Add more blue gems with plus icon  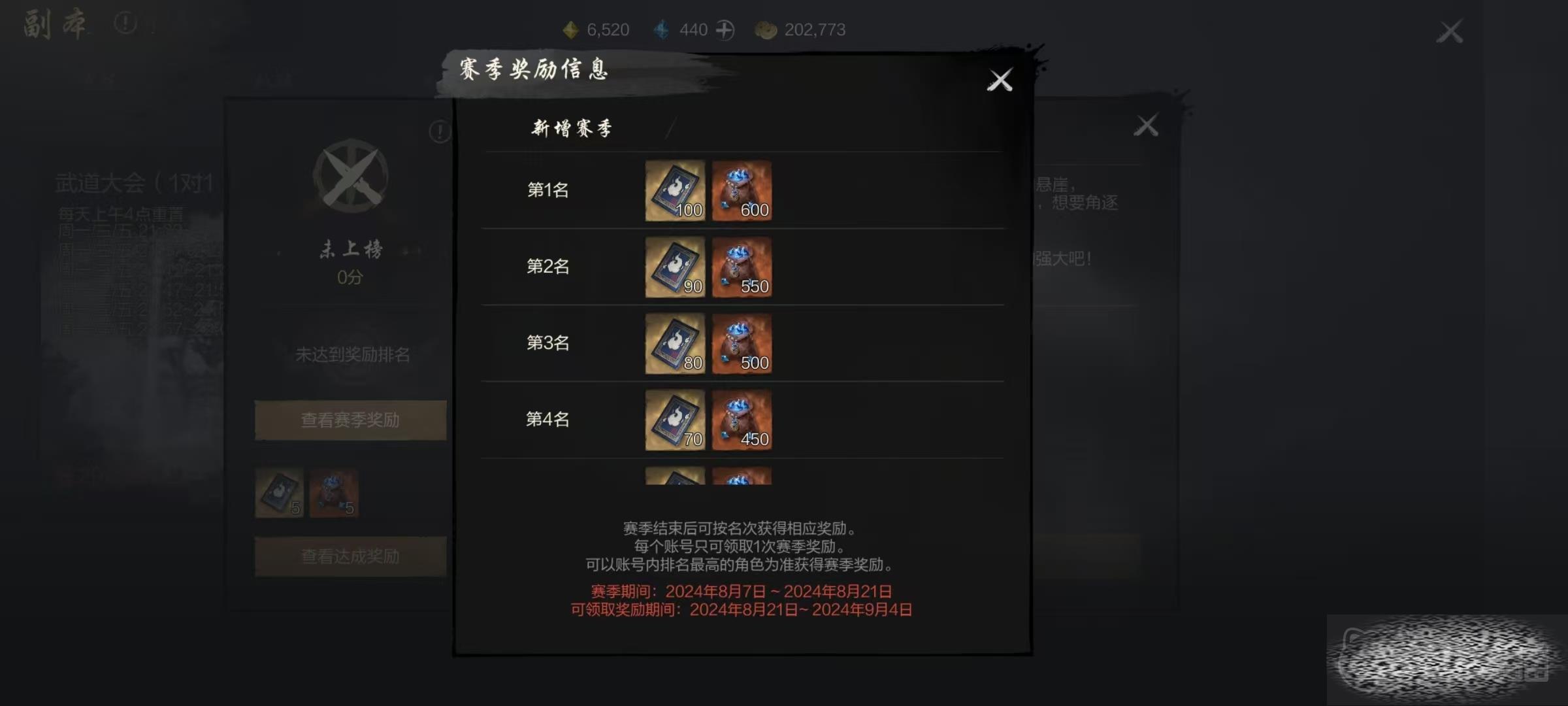725,29
